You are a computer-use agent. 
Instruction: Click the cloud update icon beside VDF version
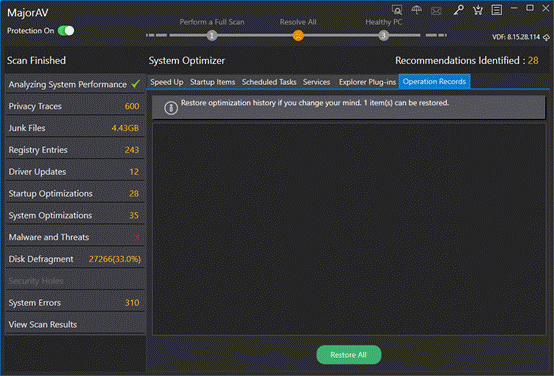click(546, 37)
